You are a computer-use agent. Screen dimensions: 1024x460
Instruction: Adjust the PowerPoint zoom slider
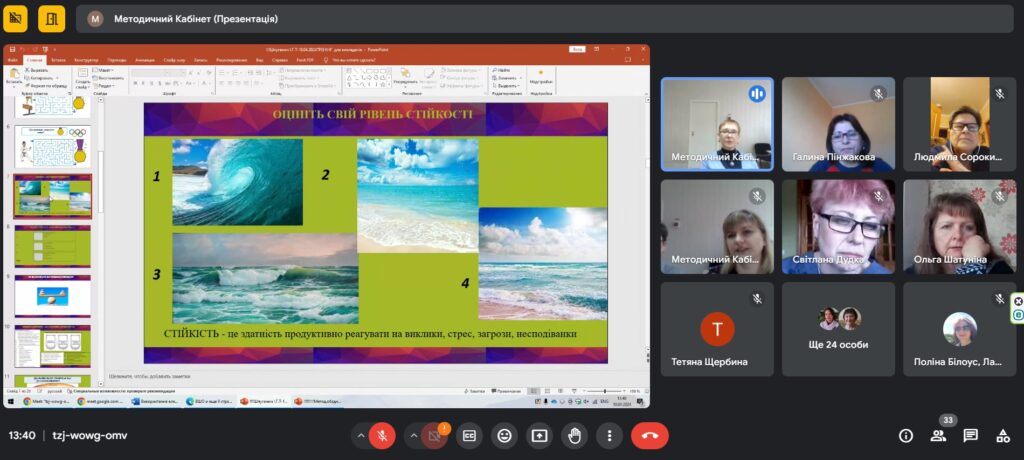pyautogui.click(x=604, y=391)
